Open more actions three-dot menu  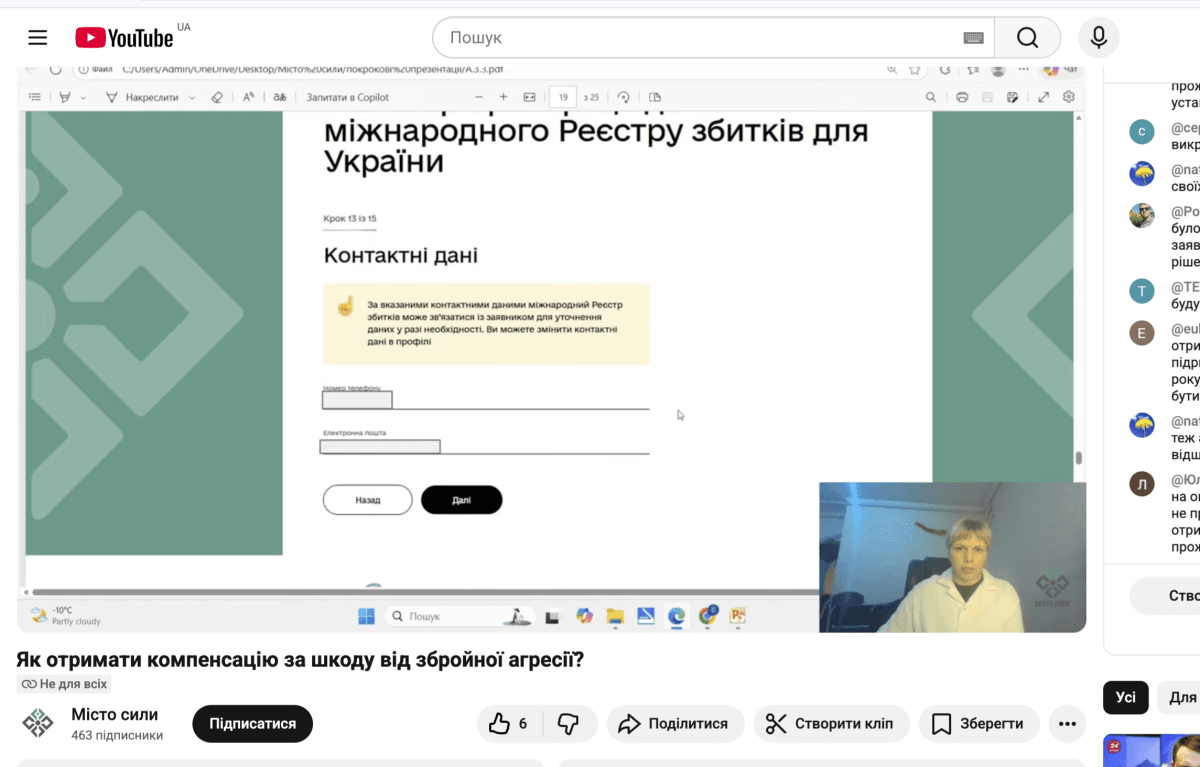click(x=1067, y=724)
